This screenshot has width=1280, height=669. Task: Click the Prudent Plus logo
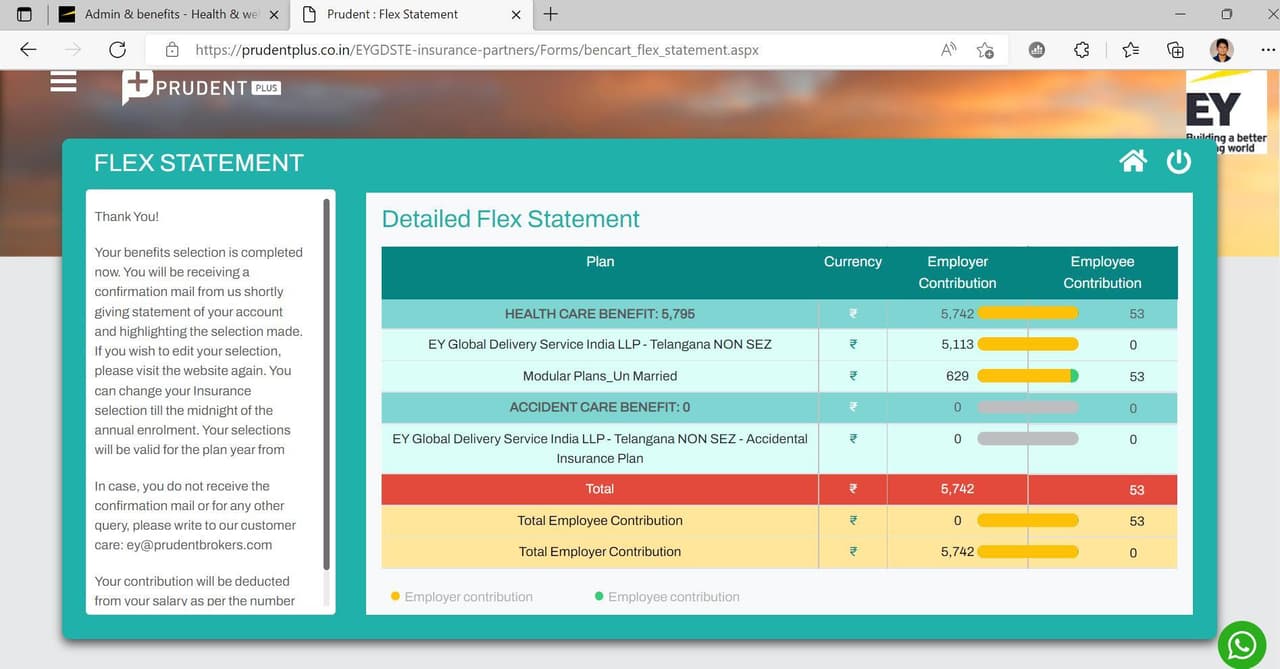coord(201,88)
